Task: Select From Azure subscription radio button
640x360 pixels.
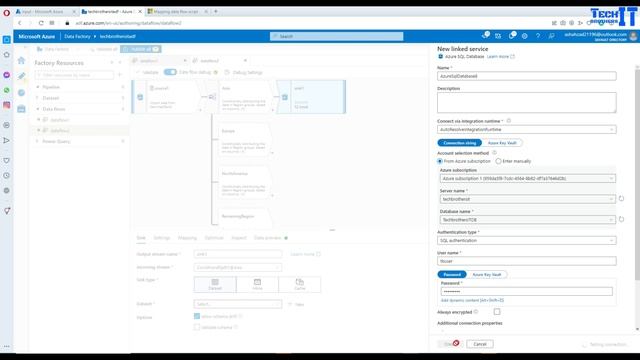Action: (x=440, y=161)
